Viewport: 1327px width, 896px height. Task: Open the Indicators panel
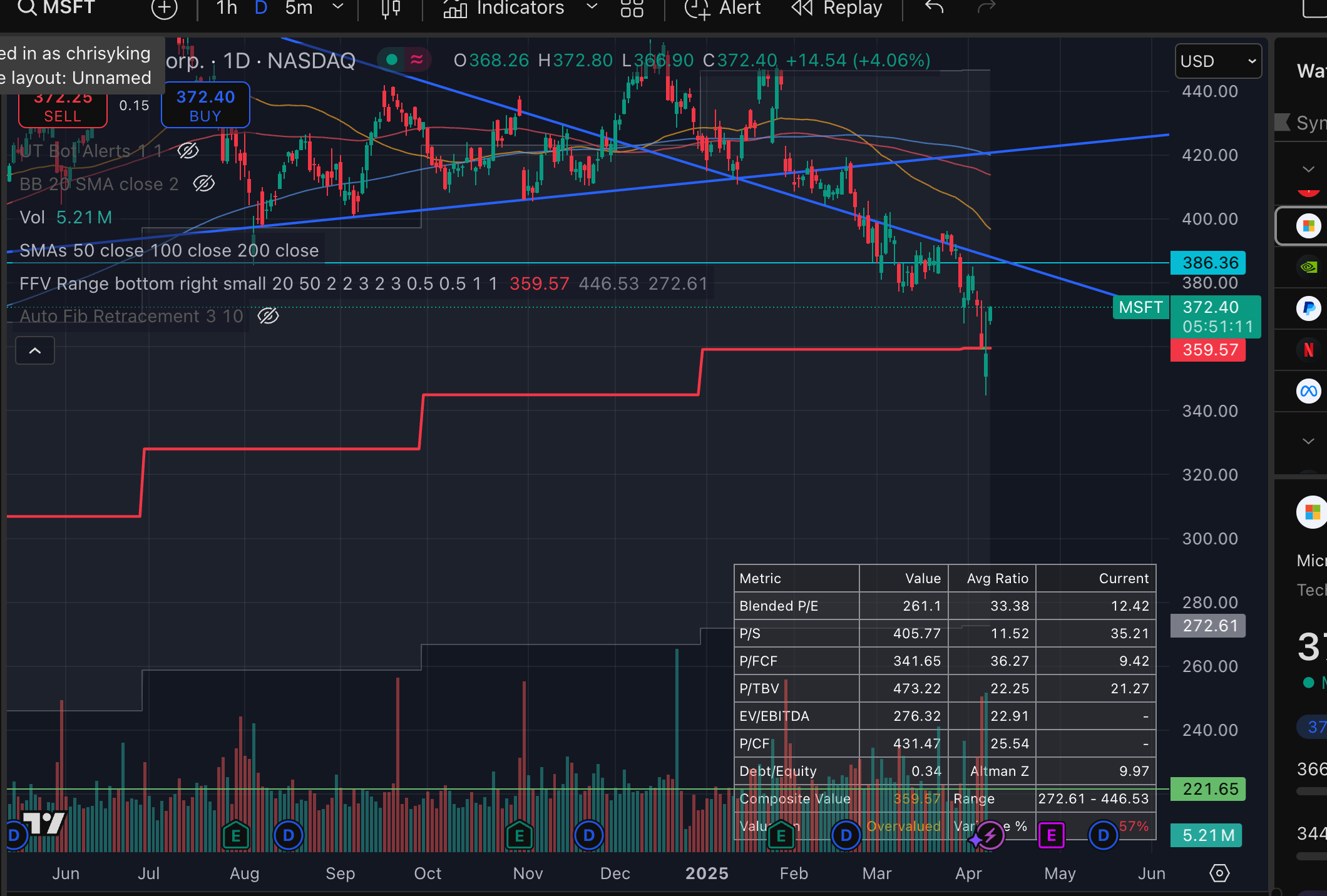[504, 8]
